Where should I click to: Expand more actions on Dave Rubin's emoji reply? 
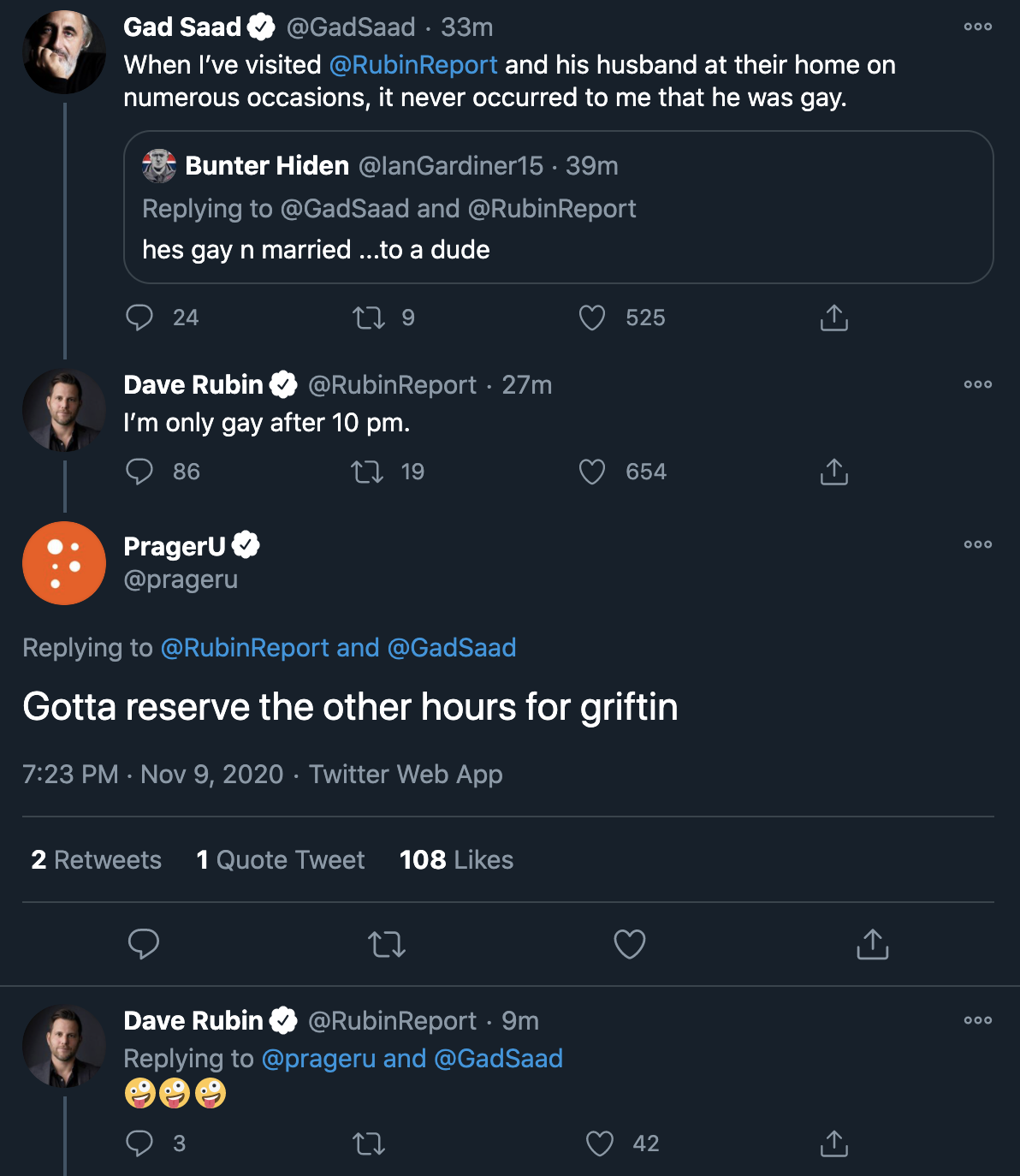pyautogui.click(x=978, y=1020)
